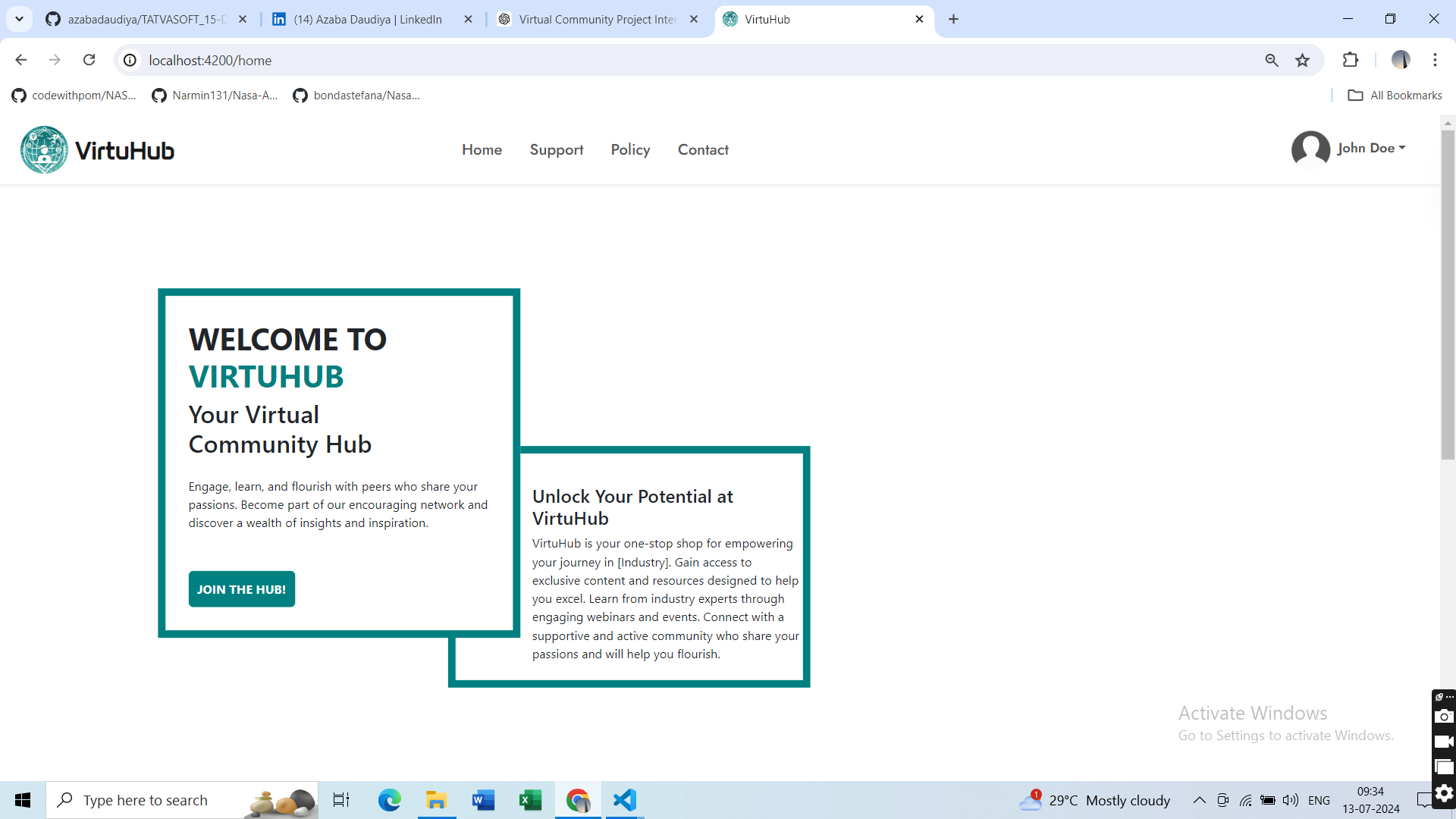Screen dimensions: 1456x819
Task: Close the VirtuHub tab
Action: 920,19
